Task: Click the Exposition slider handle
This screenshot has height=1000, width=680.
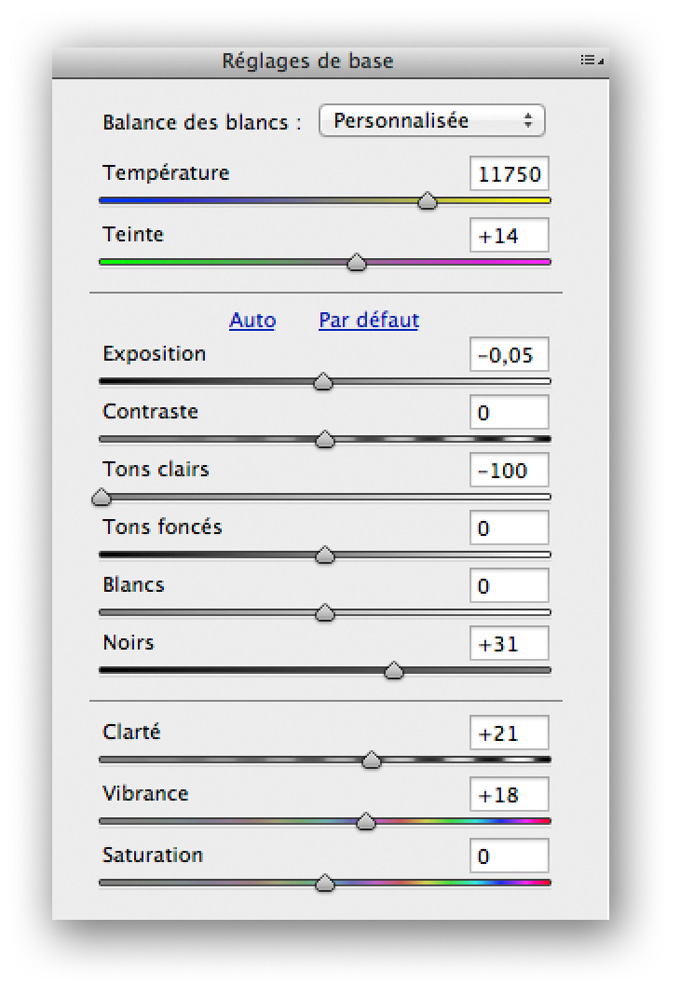Action: coord(323,381)
